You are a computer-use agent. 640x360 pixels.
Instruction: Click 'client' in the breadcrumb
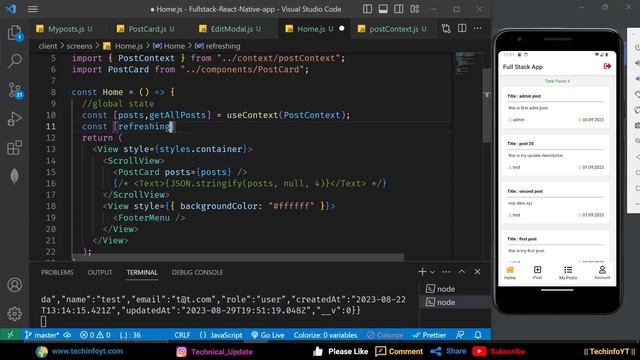48,46
